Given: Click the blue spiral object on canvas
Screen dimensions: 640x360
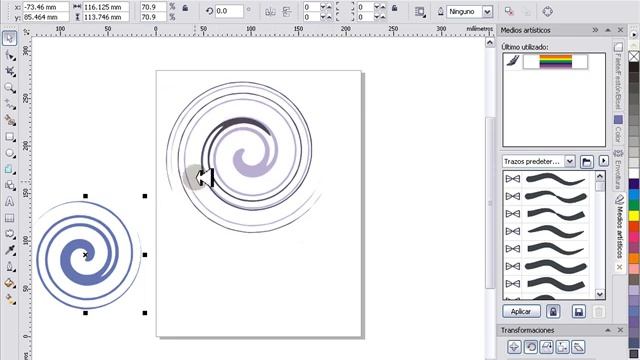Looking at the screenshot, I should [x=85, y=255].
